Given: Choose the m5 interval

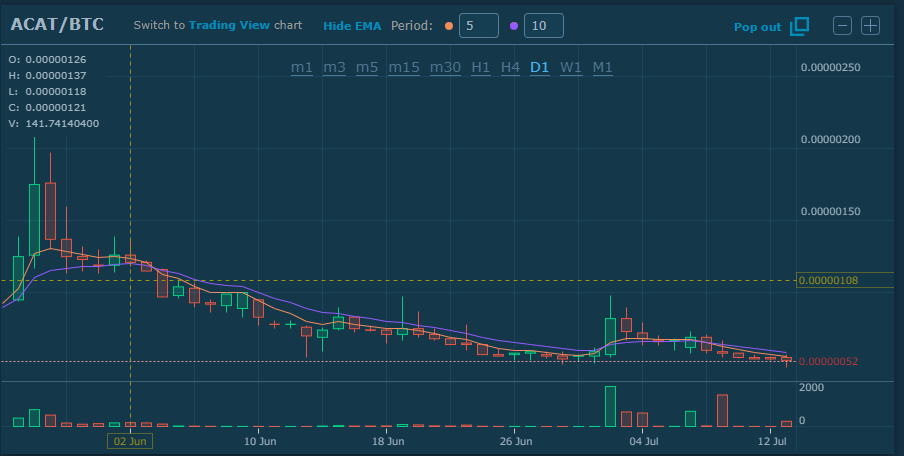Looking at the screenshot, I should tap(367, 67).
